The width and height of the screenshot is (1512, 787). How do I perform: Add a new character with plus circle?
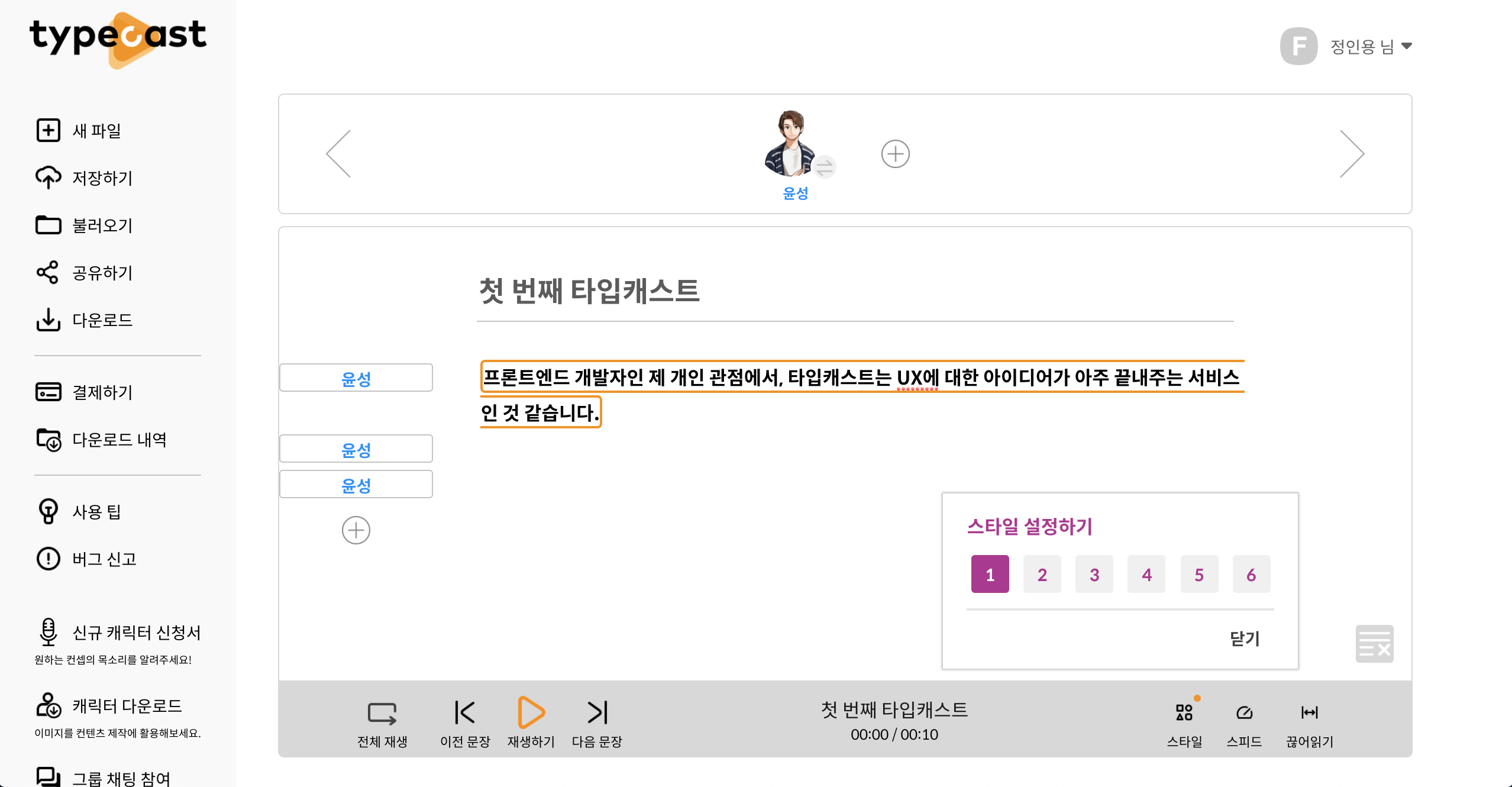[895, 154]
